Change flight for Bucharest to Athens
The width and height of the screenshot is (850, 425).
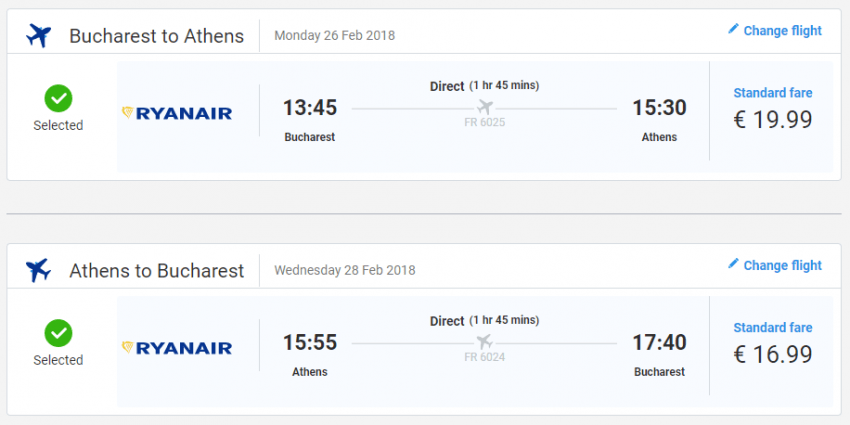(782, 31)
